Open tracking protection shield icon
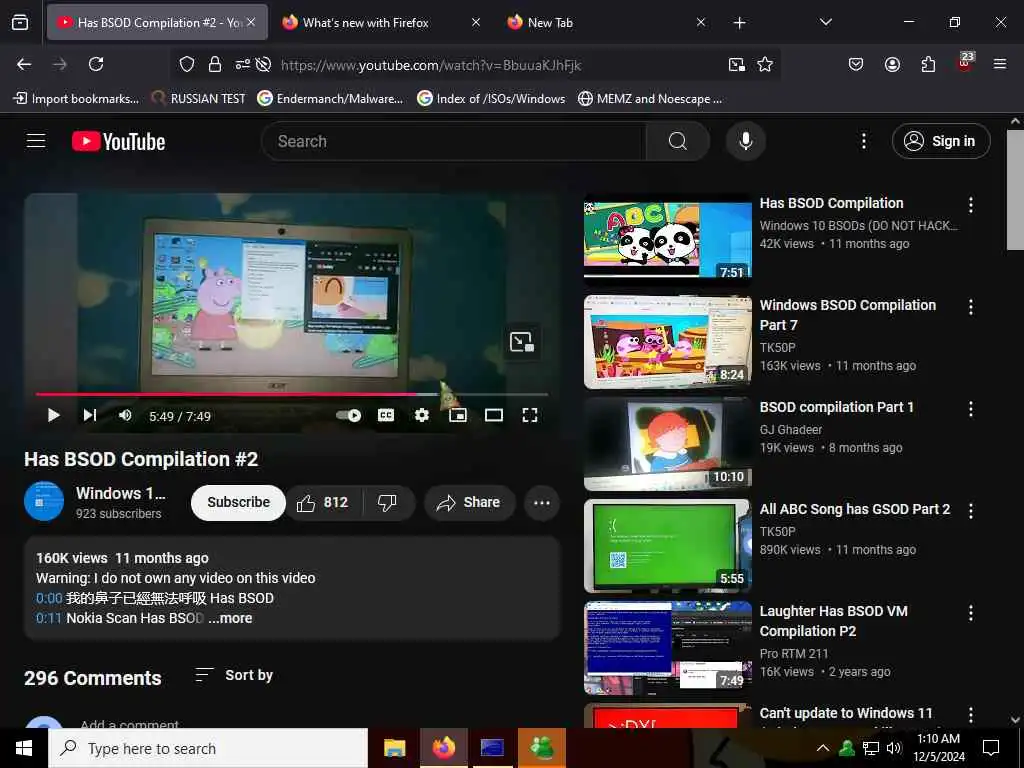Viewport: 1024px width, 768px height. pyautogui.click(x=187, y=64)
